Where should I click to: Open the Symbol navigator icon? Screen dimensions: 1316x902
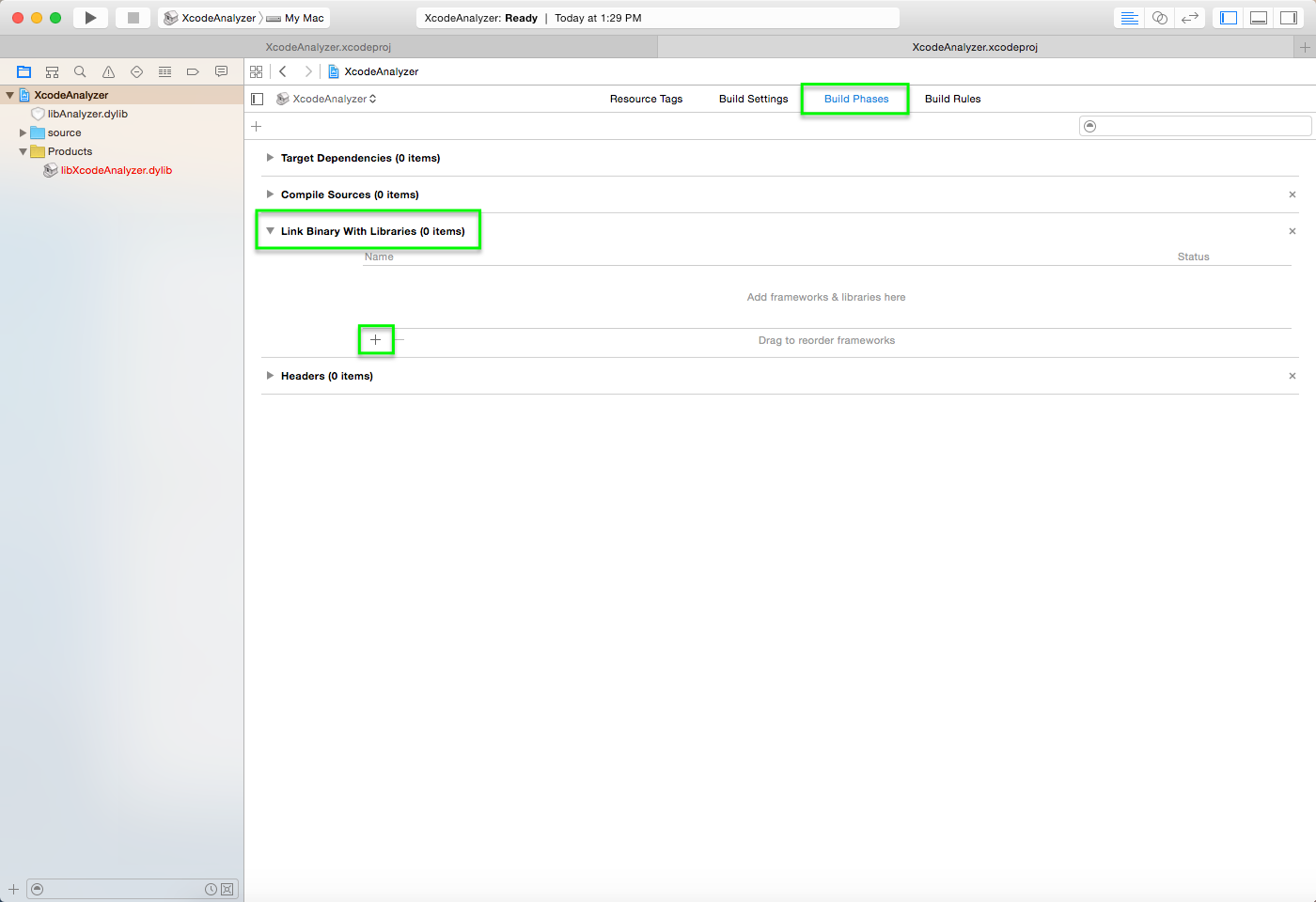[x=52, y=71]
